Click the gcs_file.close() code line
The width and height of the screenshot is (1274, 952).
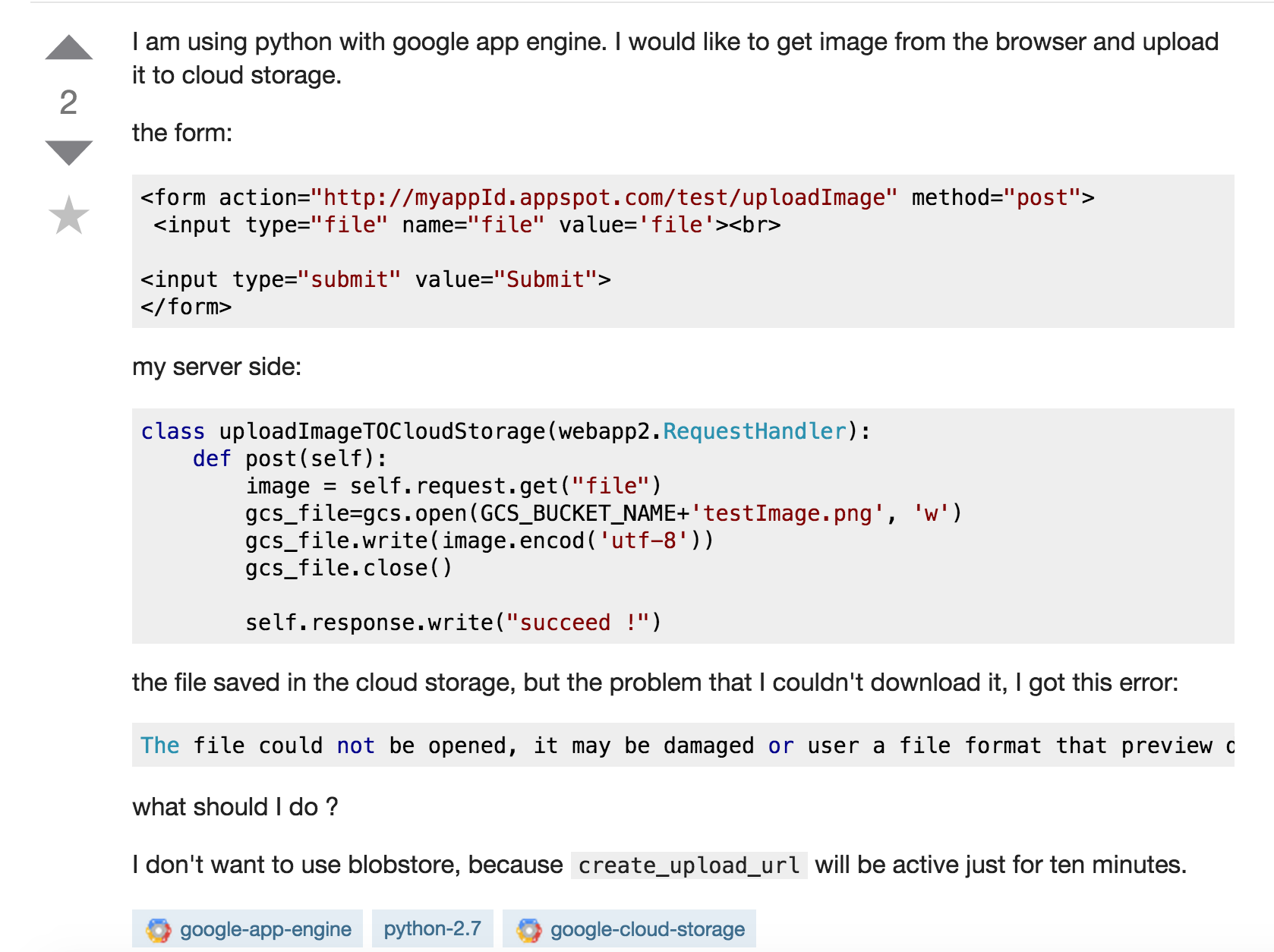pyautogui.click(x=348, y=568)
